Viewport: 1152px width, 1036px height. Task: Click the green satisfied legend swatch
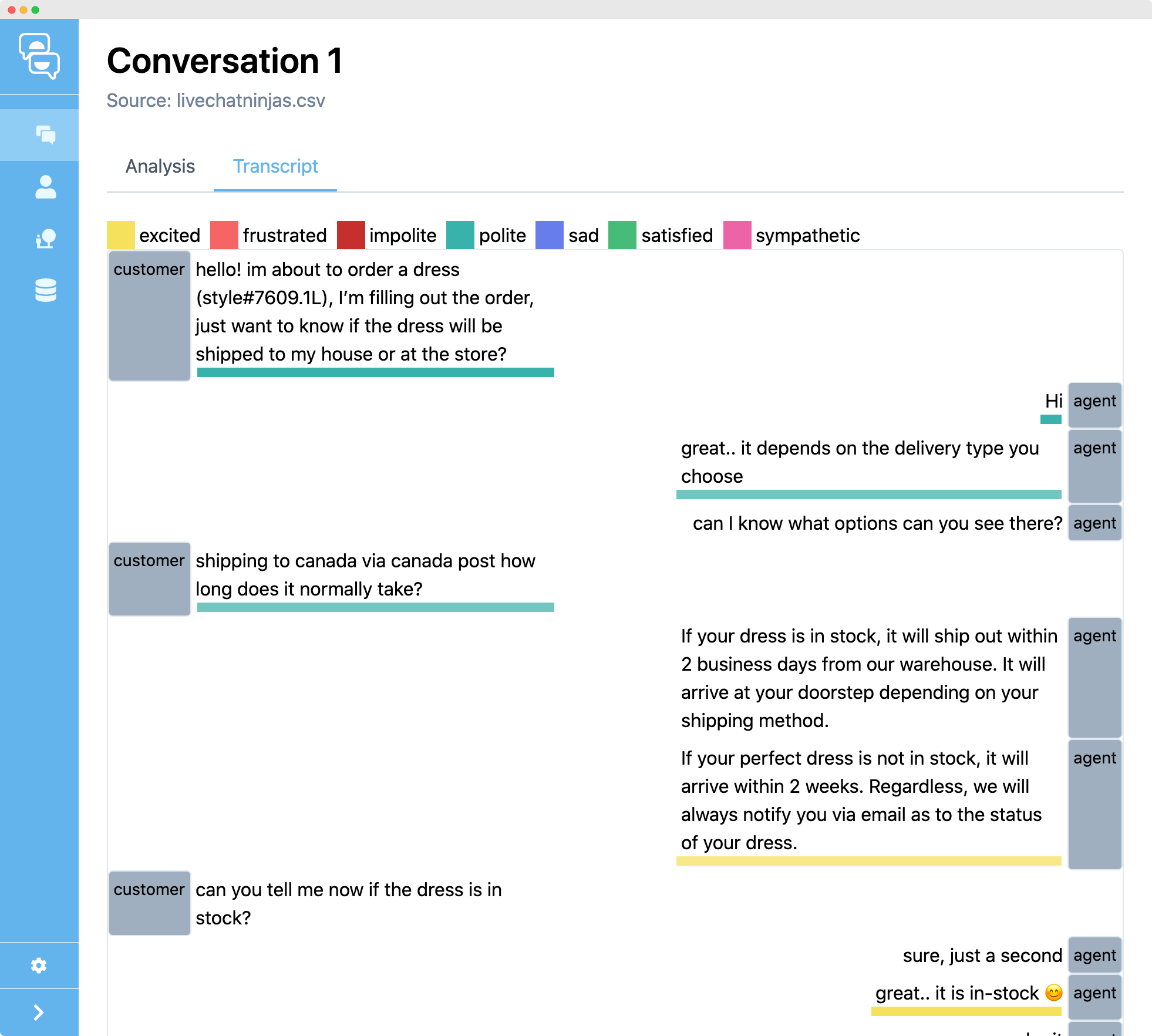coord(622,235)
